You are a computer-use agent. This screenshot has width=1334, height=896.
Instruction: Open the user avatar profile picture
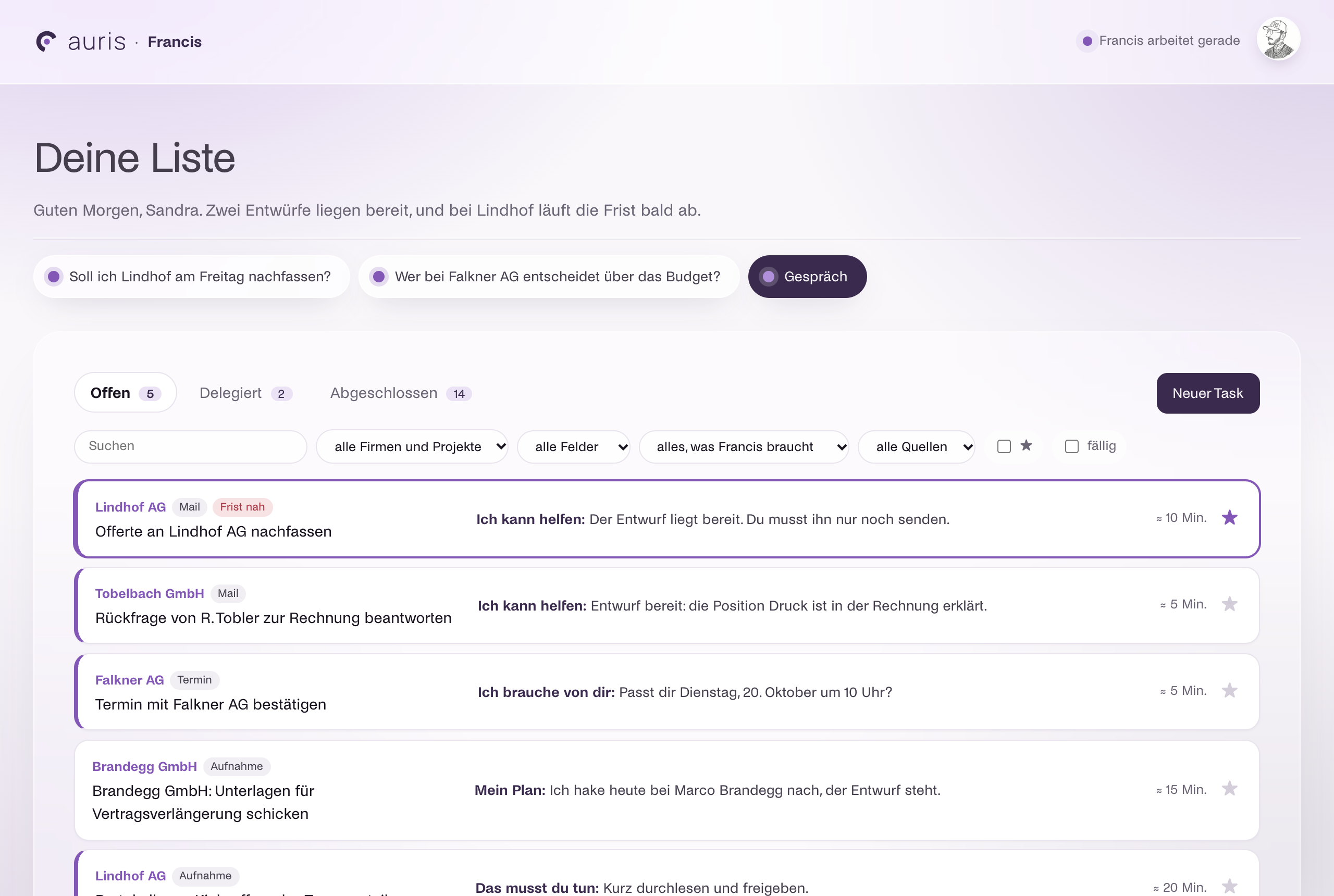coord(1279,39)
